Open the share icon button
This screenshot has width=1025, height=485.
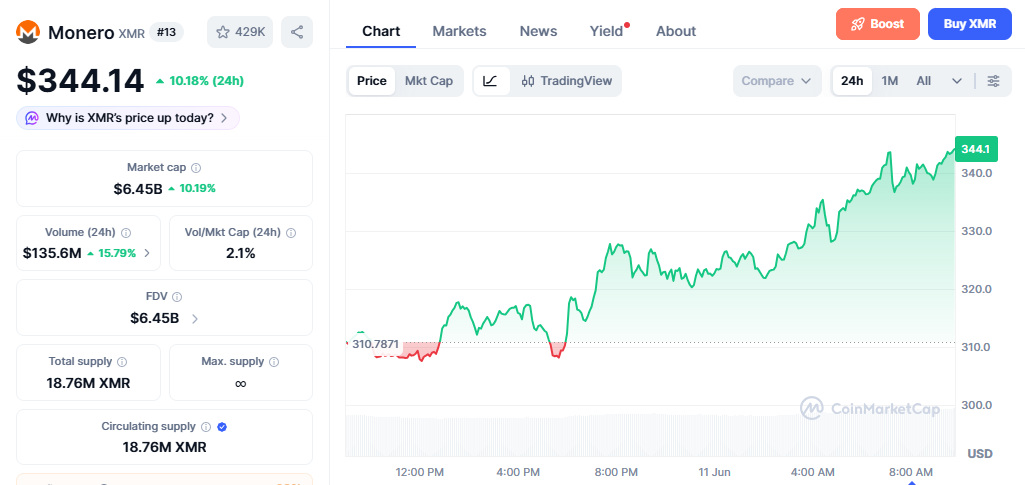(x=297, y=32)
